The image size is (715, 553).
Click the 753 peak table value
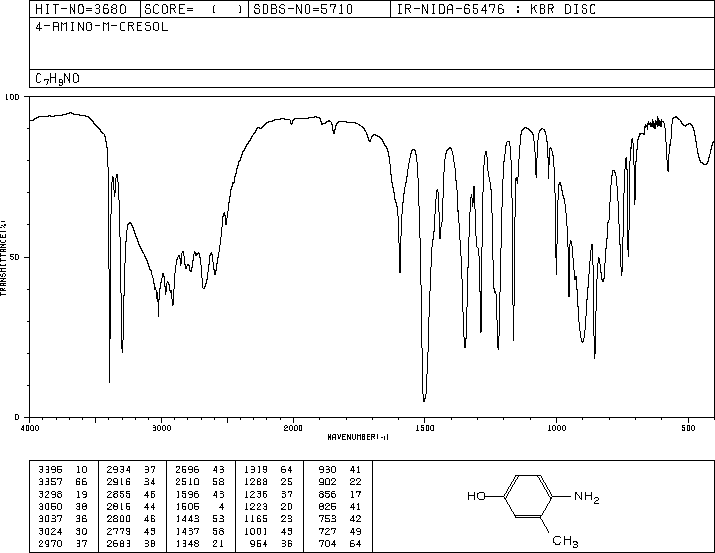[x=327, y=519]
